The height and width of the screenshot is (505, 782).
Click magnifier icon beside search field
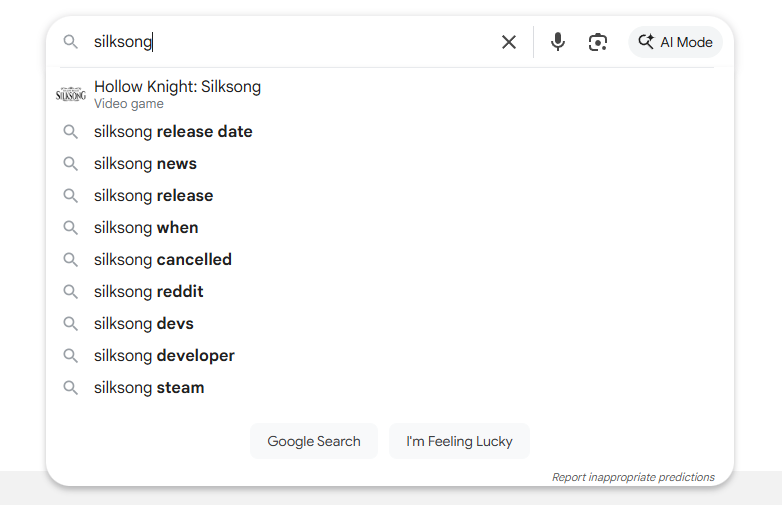pos(70,42)
